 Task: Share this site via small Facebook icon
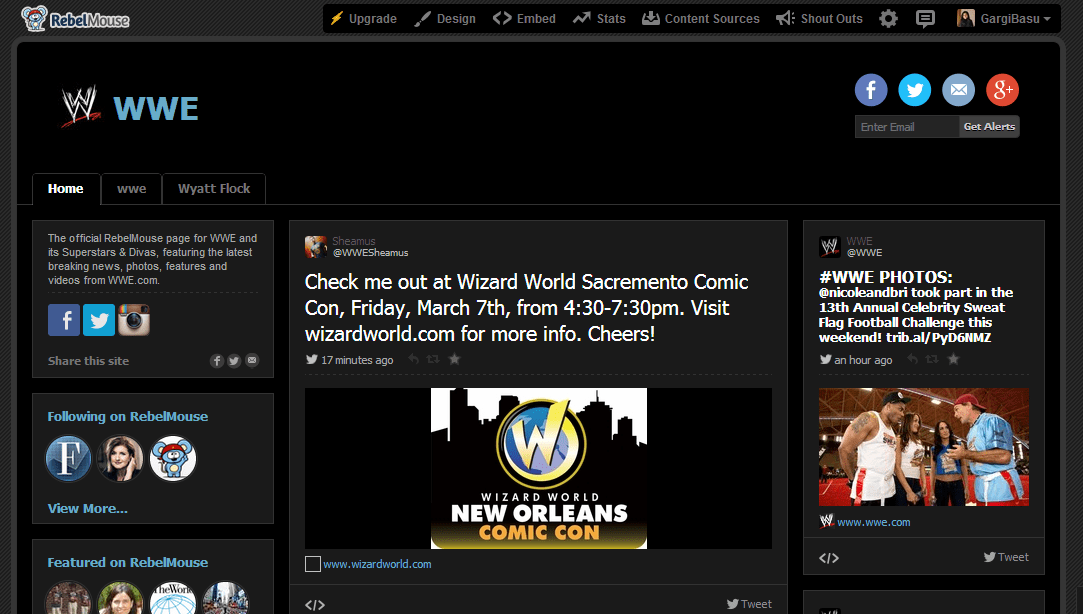point(217,361)
